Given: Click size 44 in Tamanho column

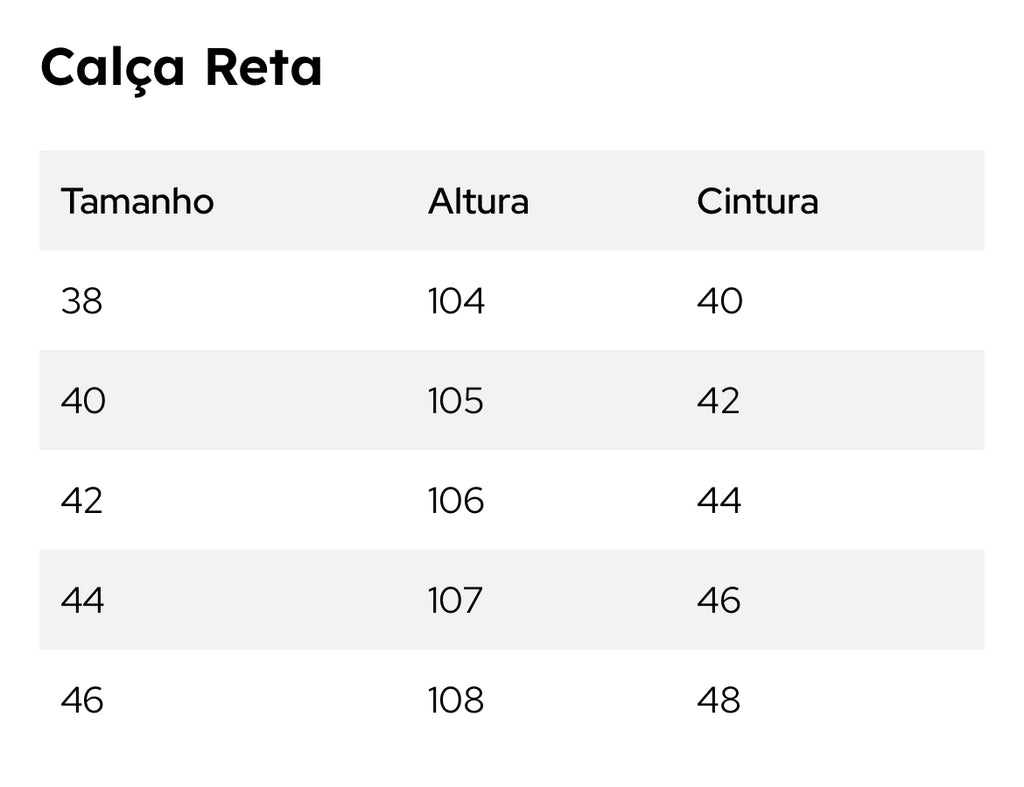Looking at the screenshot, I should pyautogui.click(x=83, y=600).
